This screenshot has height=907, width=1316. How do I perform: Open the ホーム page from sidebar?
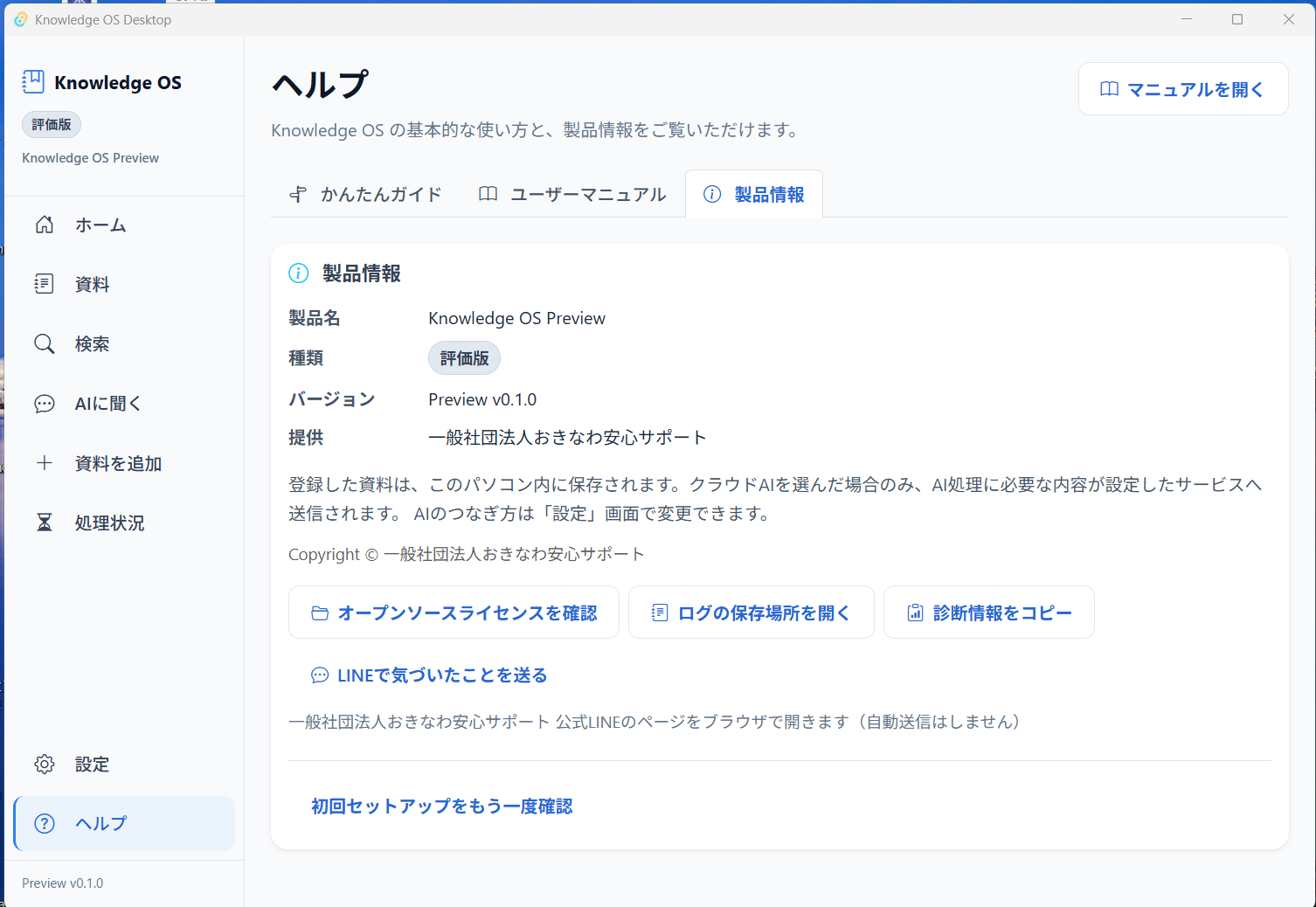[124, 225]
